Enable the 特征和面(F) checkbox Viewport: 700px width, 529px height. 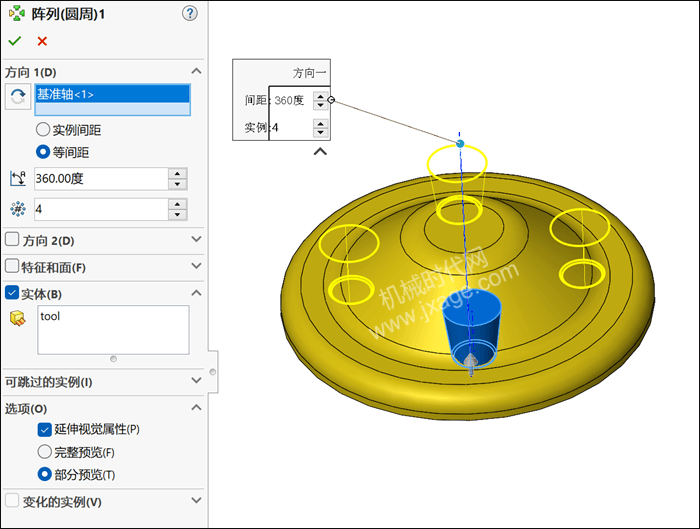[12, 267]
